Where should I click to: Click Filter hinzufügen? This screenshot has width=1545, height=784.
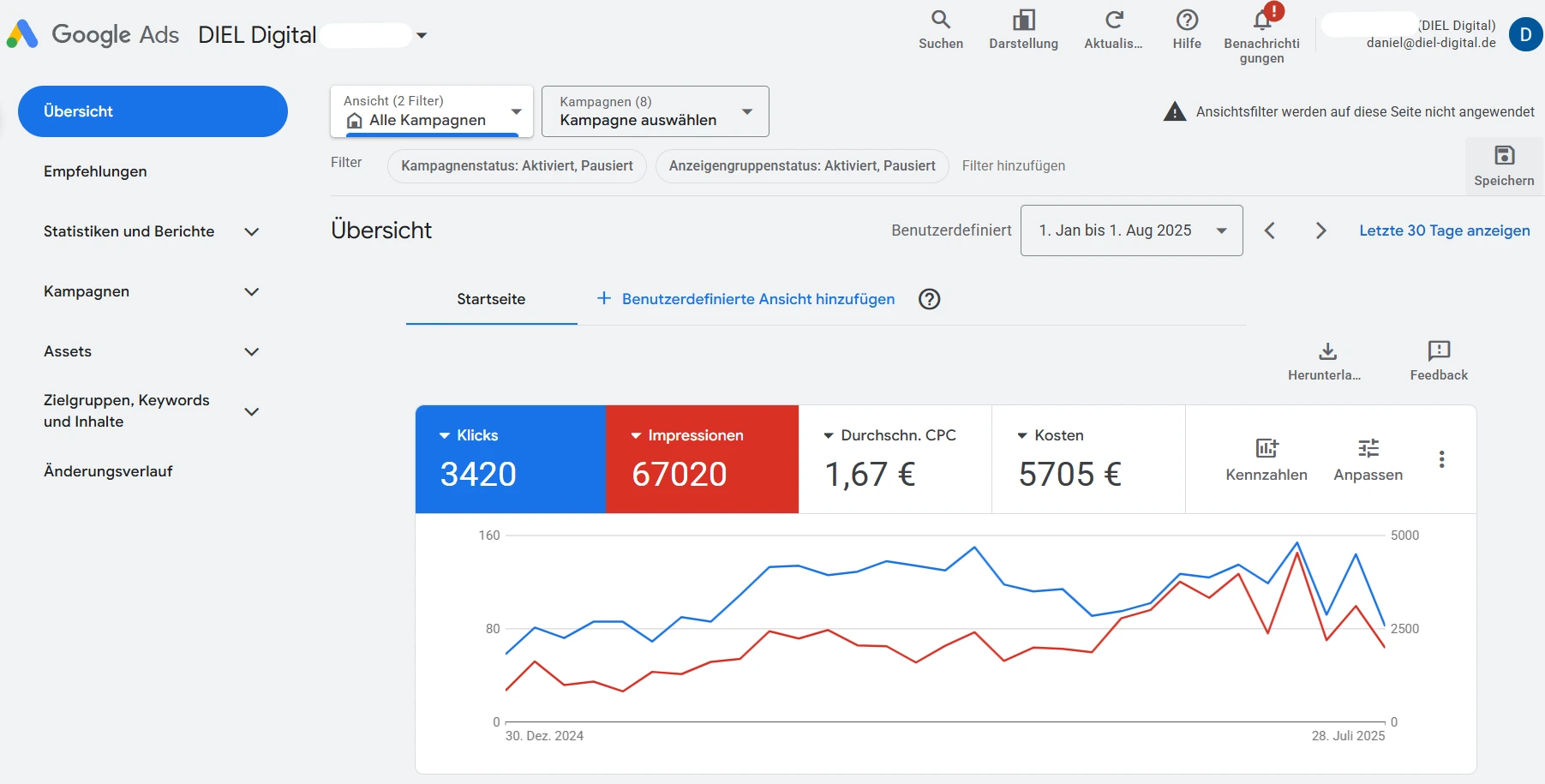click(x=1014, y=165)
